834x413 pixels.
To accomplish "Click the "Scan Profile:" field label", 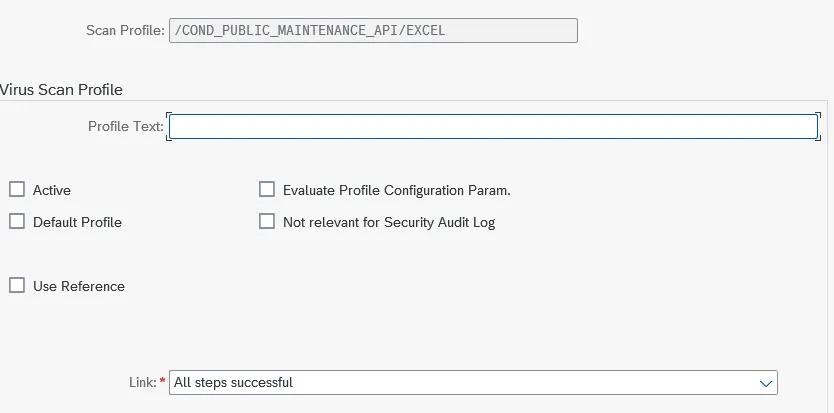I will click(126, 31).
